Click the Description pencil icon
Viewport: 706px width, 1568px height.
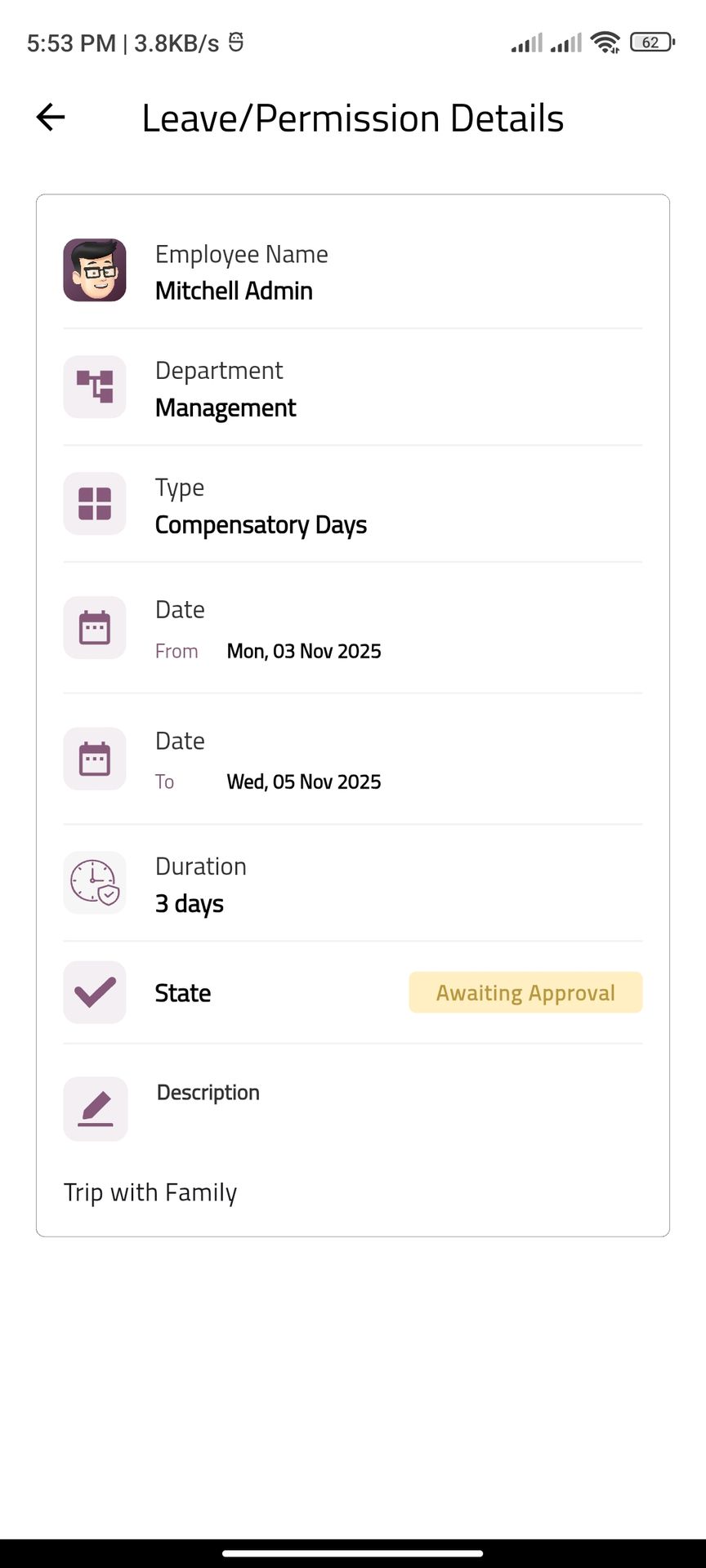96,1109
